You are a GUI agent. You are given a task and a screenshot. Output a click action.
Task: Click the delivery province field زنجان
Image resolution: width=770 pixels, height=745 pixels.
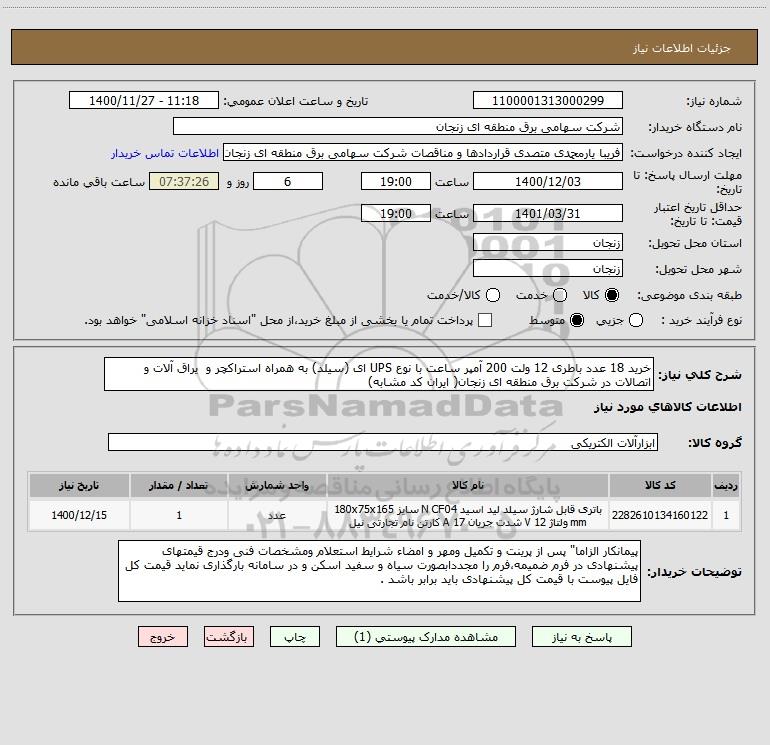(548, 243)
